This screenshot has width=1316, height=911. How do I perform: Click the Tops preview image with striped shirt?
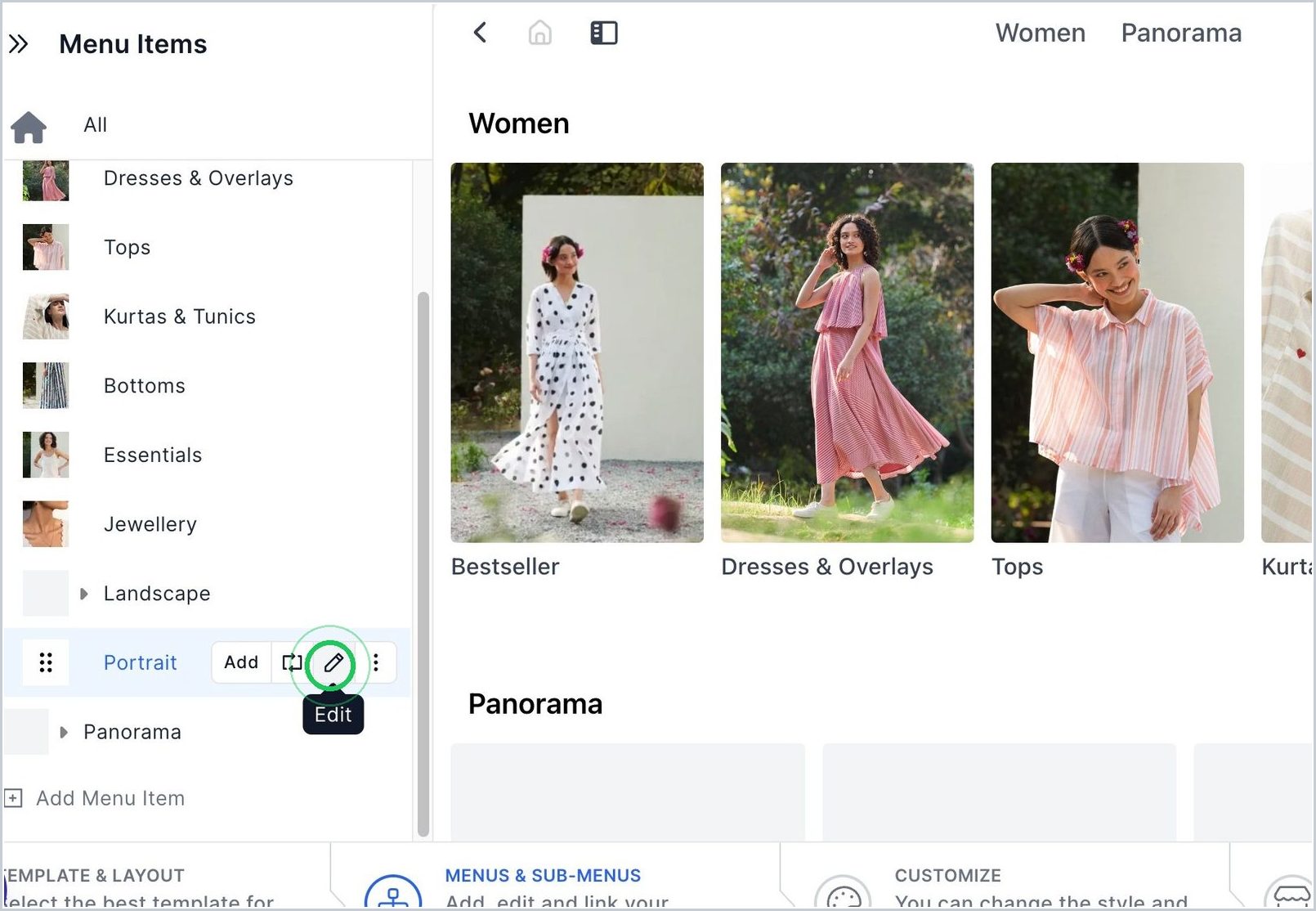1117,352
